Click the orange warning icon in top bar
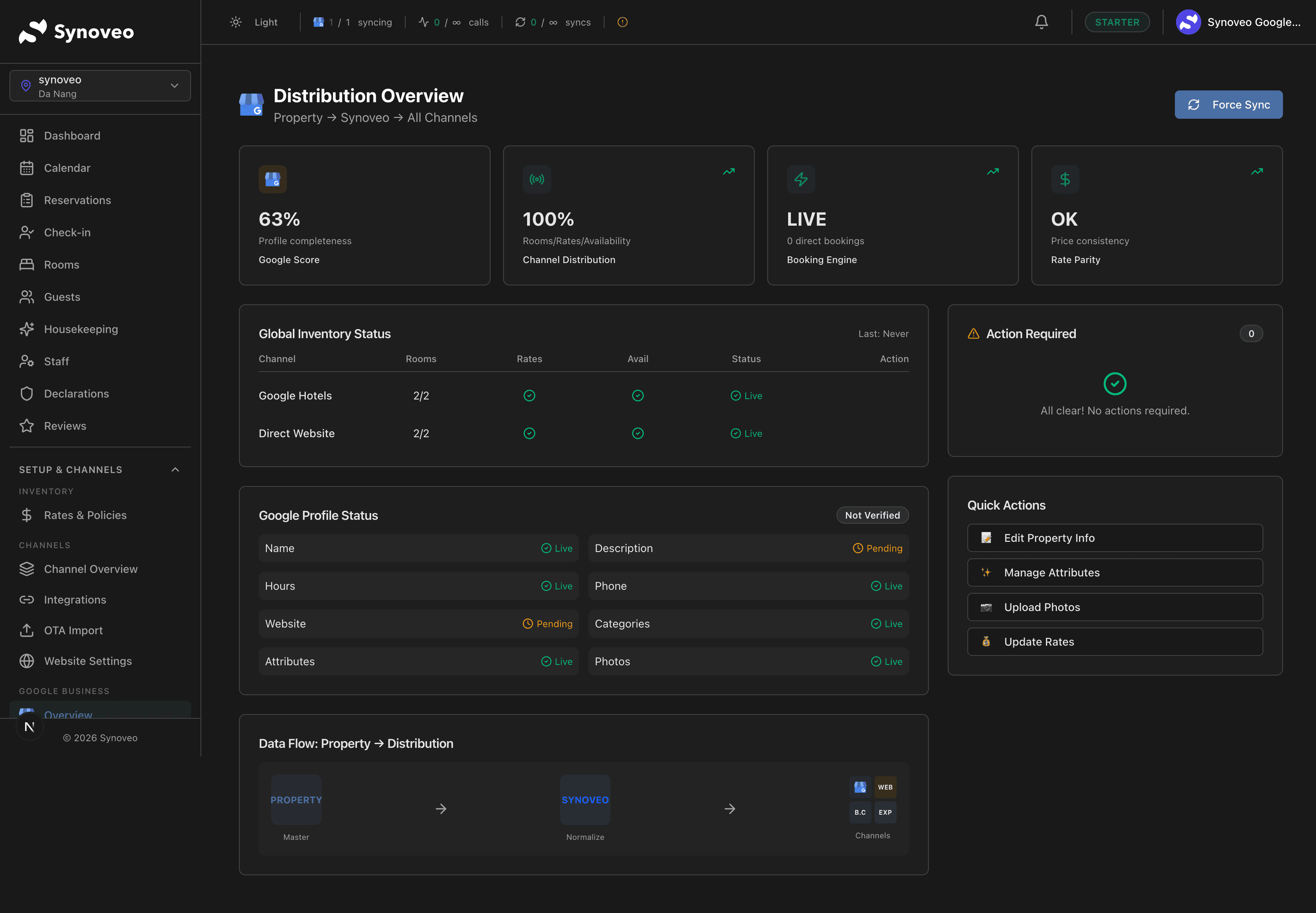 coord(622,22)
